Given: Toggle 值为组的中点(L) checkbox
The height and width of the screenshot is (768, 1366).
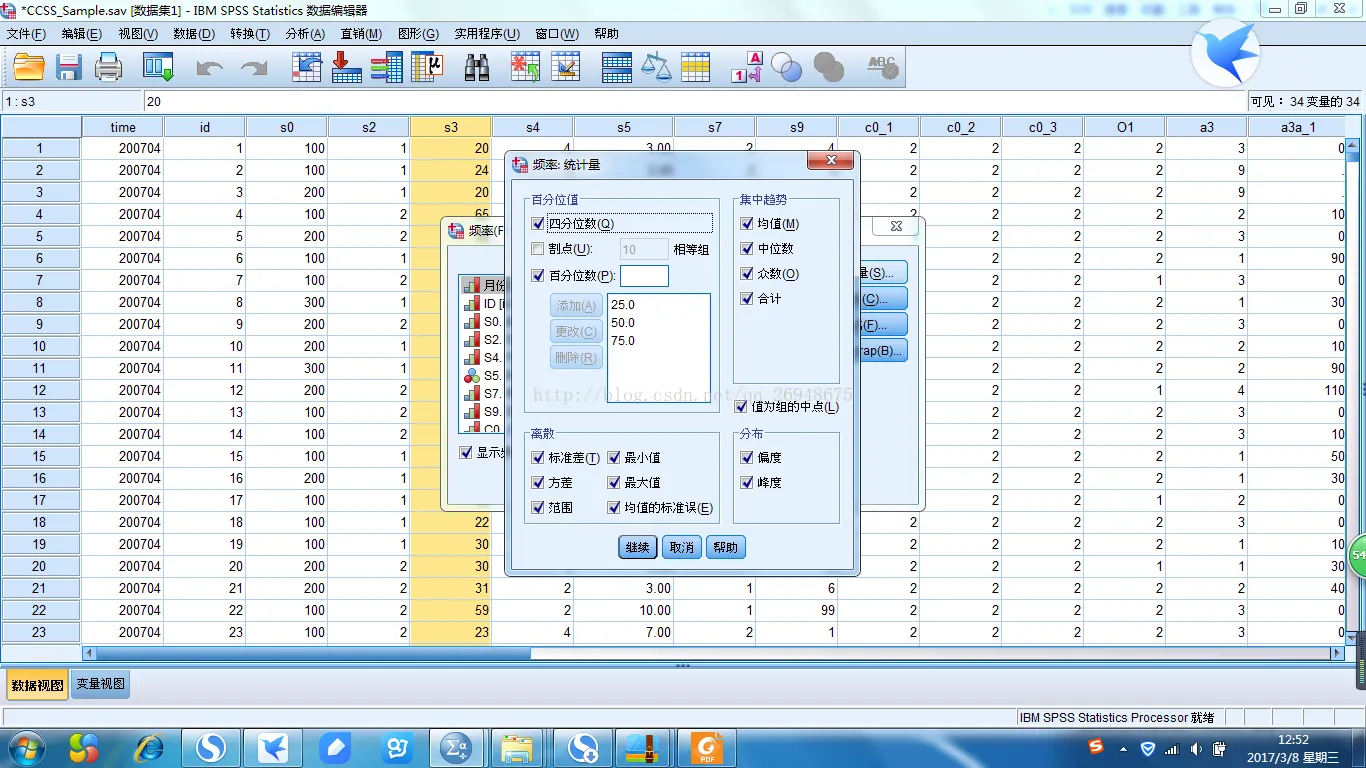Looking at the screenshot, I should (741, 407).
